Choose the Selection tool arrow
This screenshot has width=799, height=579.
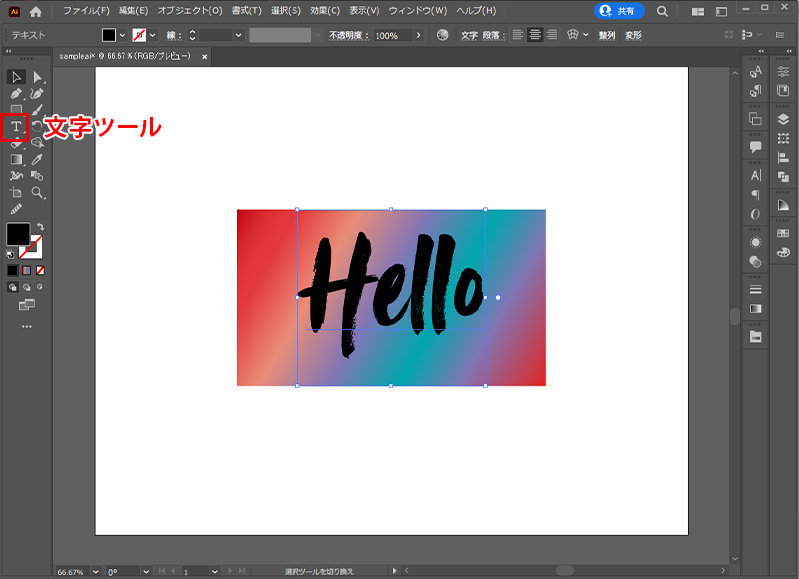(16, 77)
